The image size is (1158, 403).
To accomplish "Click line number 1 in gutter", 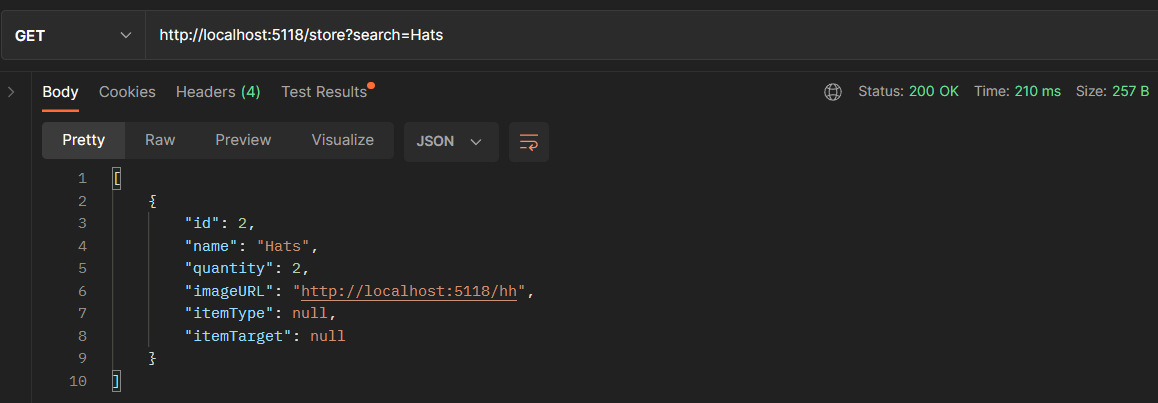I will 82,179.
